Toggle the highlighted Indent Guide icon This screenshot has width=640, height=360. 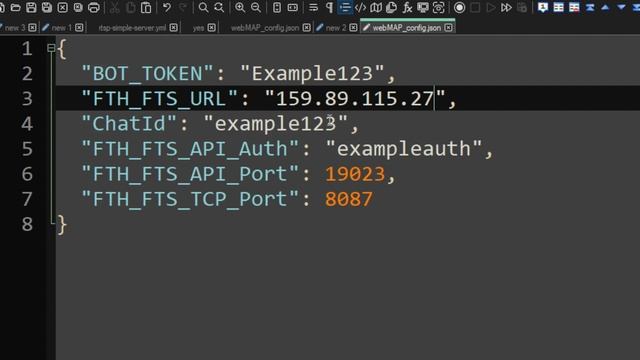coord(345,7)
